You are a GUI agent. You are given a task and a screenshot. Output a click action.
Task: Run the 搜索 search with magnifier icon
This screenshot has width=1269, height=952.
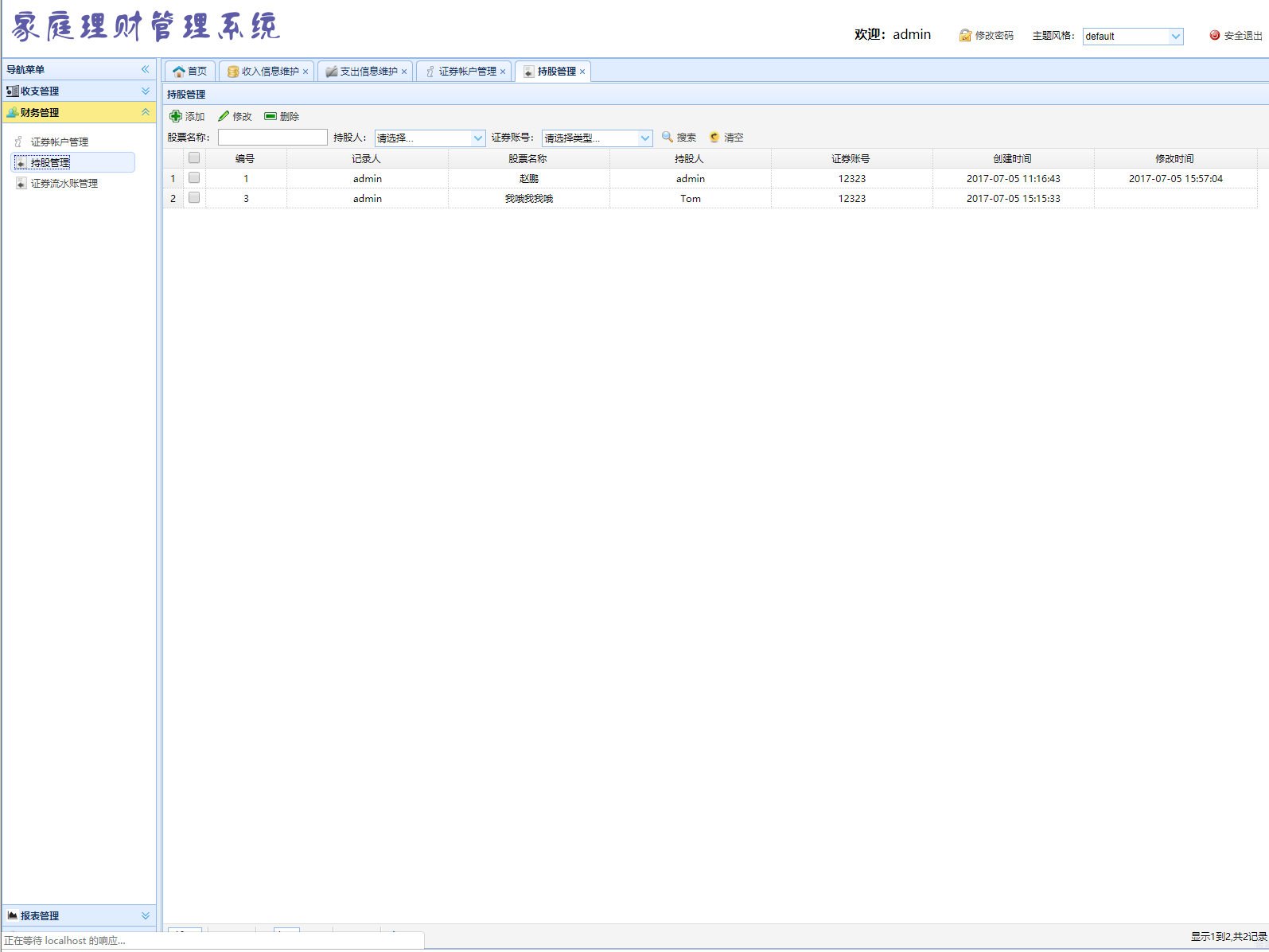coord(679,138)
